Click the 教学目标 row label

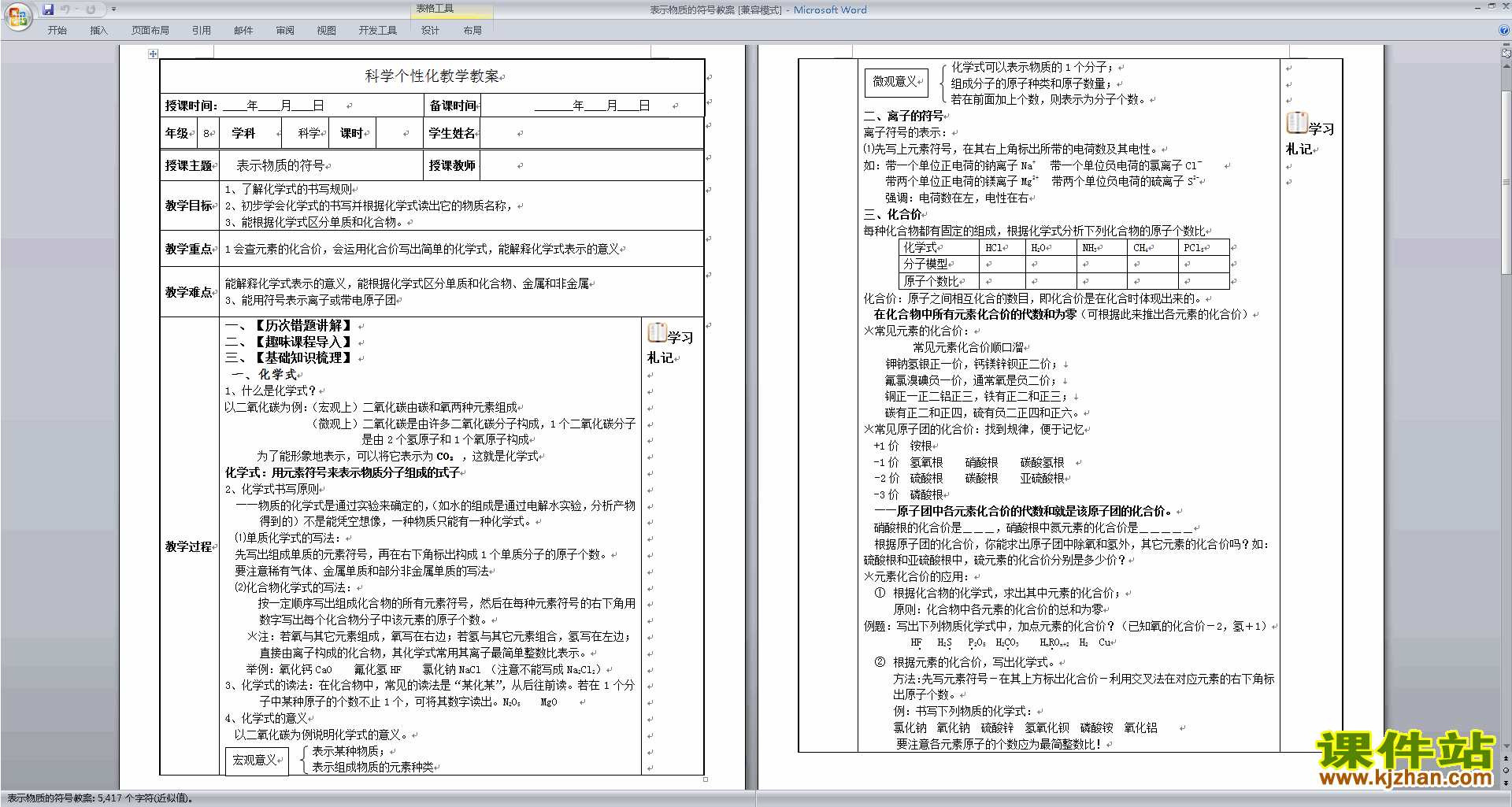coord(189,205)
